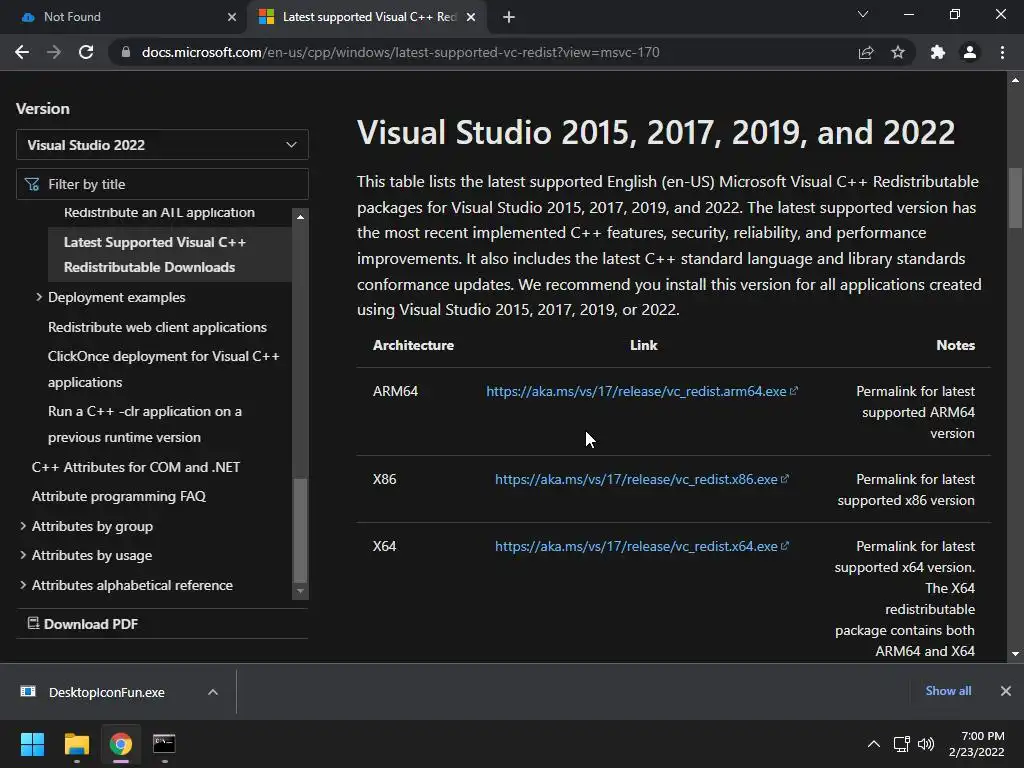Click the vc_redist.x64.exe download link
Image resolution: width=1024 pixels, height=768 pixels.
pos(636,546)
